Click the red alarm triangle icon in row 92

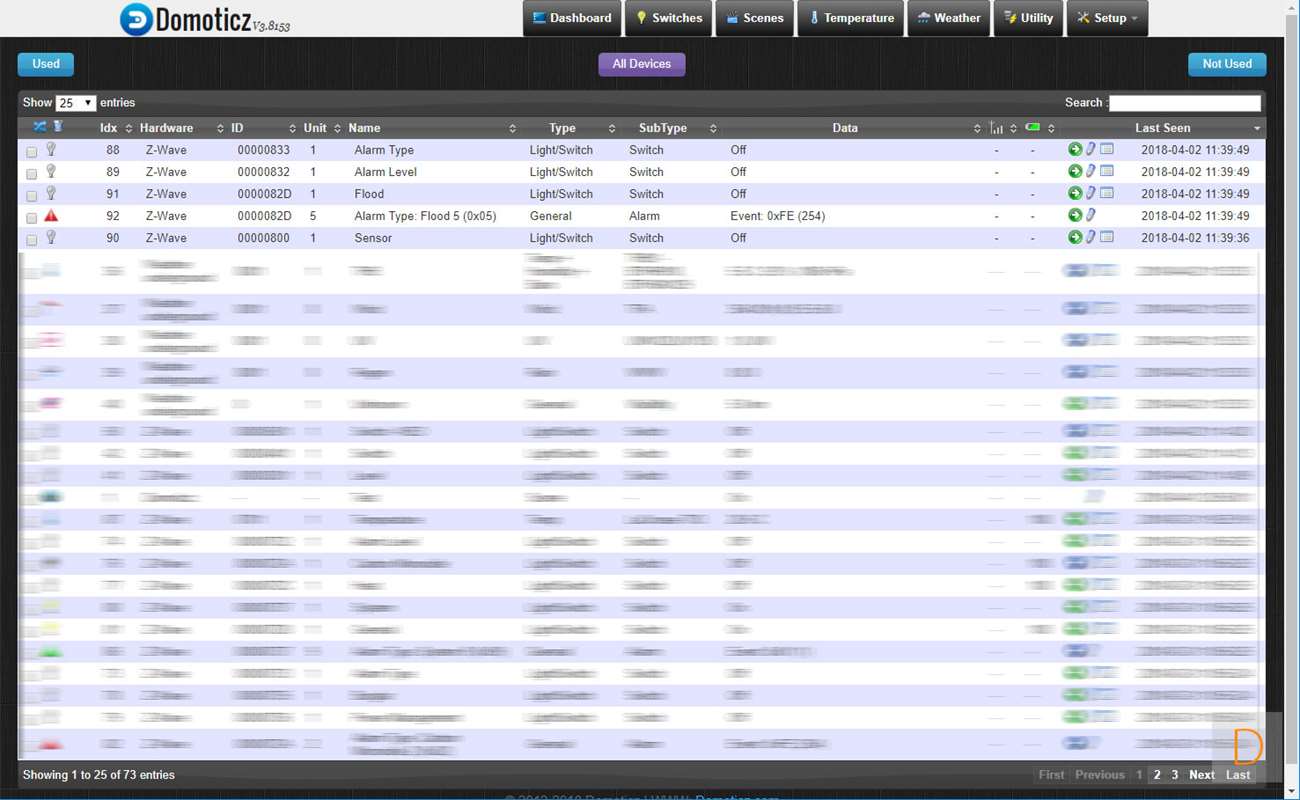[51, 216]
